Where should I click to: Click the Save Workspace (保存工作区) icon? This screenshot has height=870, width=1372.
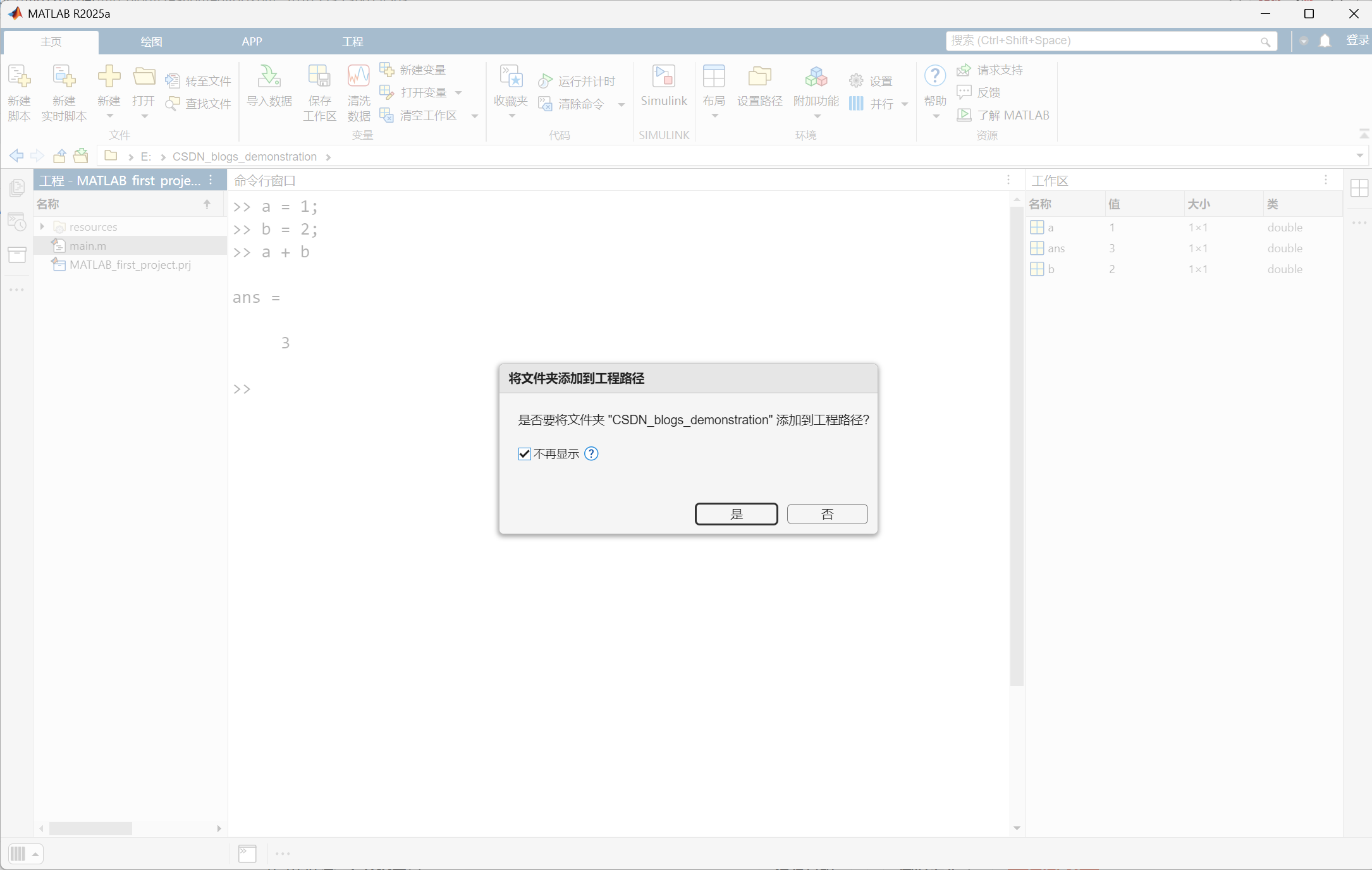click(x=319, y=77)
